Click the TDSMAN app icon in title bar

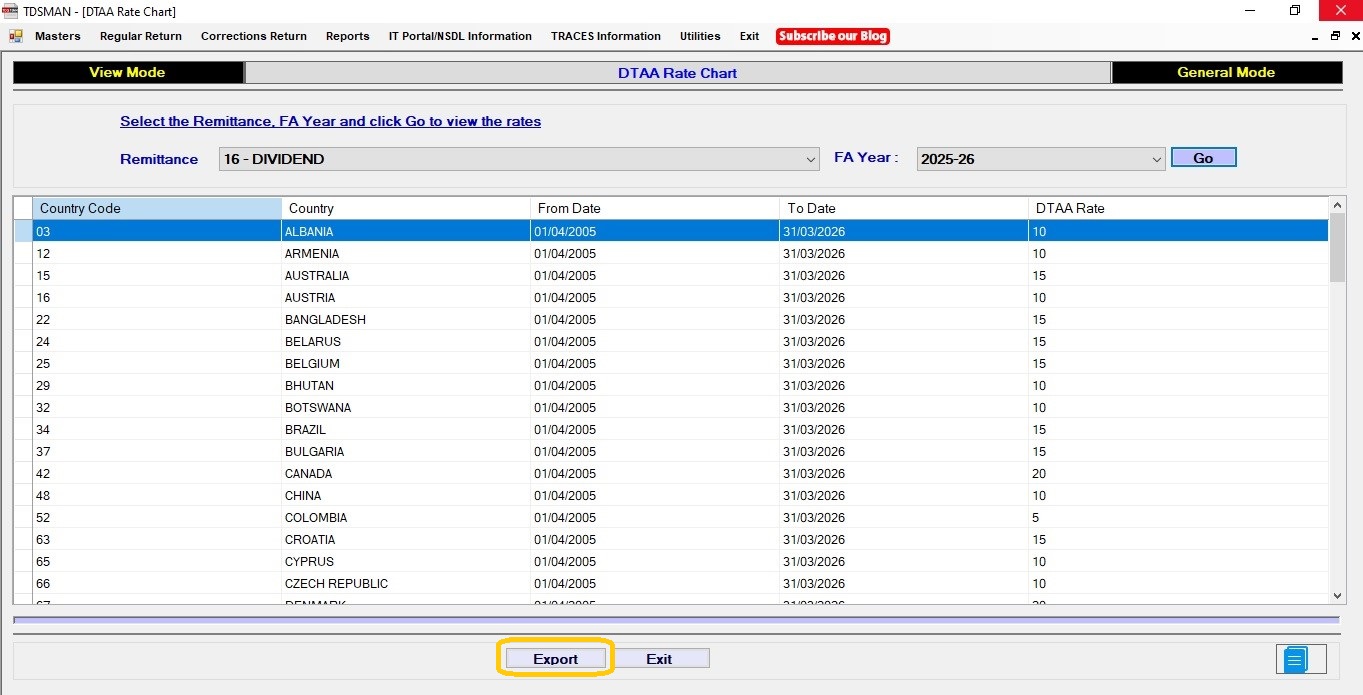(x=10, y=11)
